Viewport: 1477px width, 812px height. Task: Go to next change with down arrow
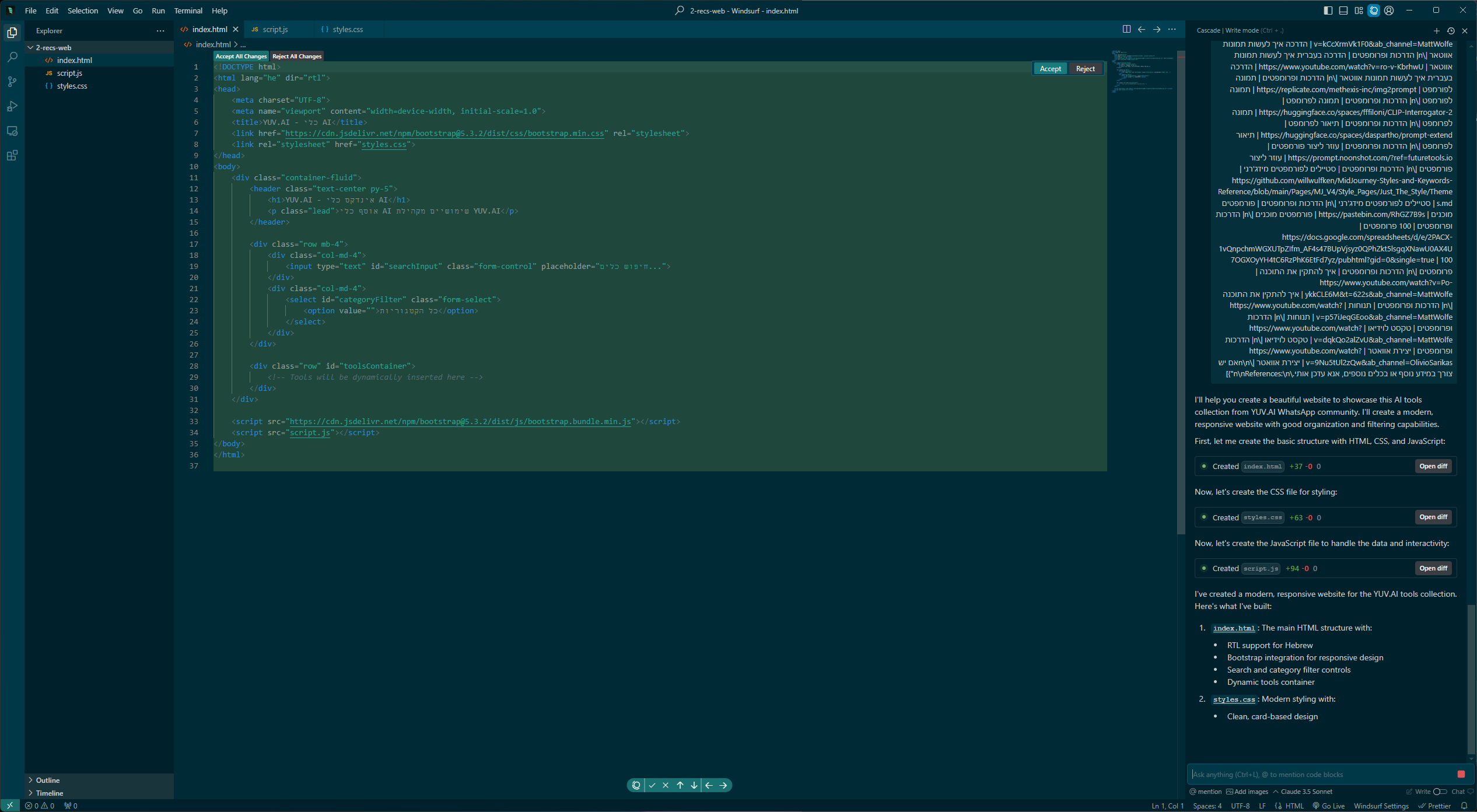click(694, 785)
